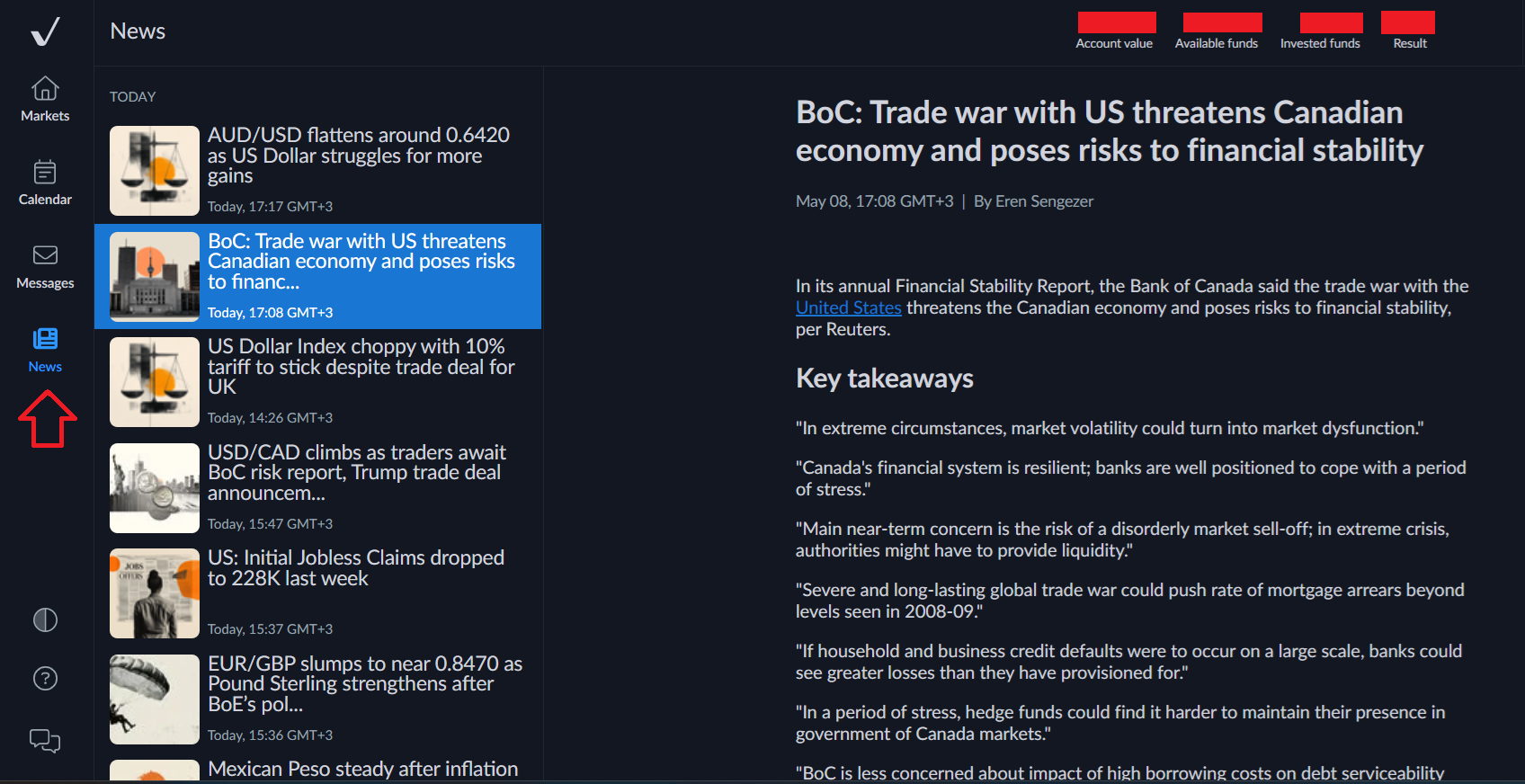
Task: Open the USD/CAD climbs news headline
Action: 356,472
